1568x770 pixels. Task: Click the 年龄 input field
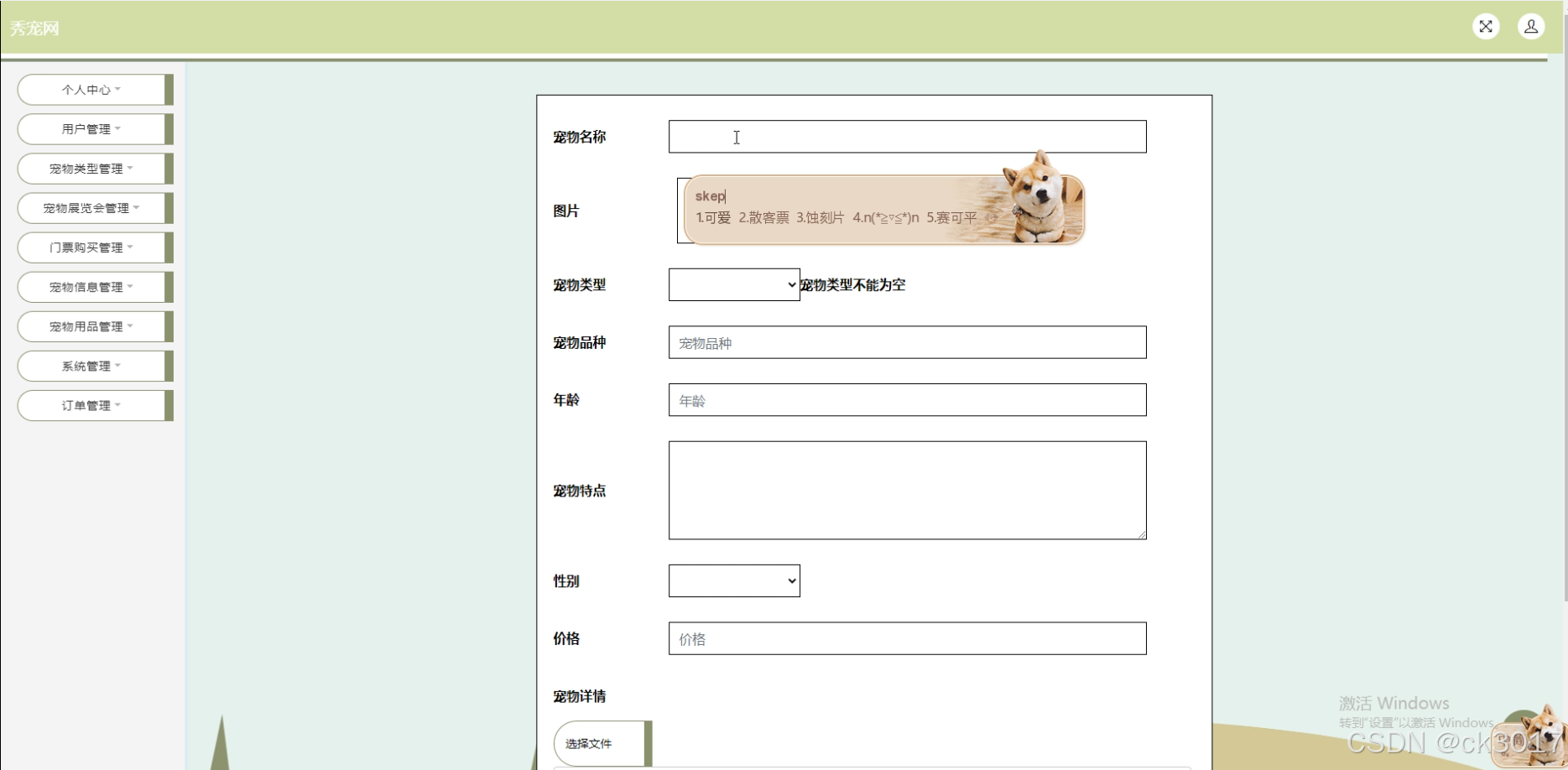point(907,400)
